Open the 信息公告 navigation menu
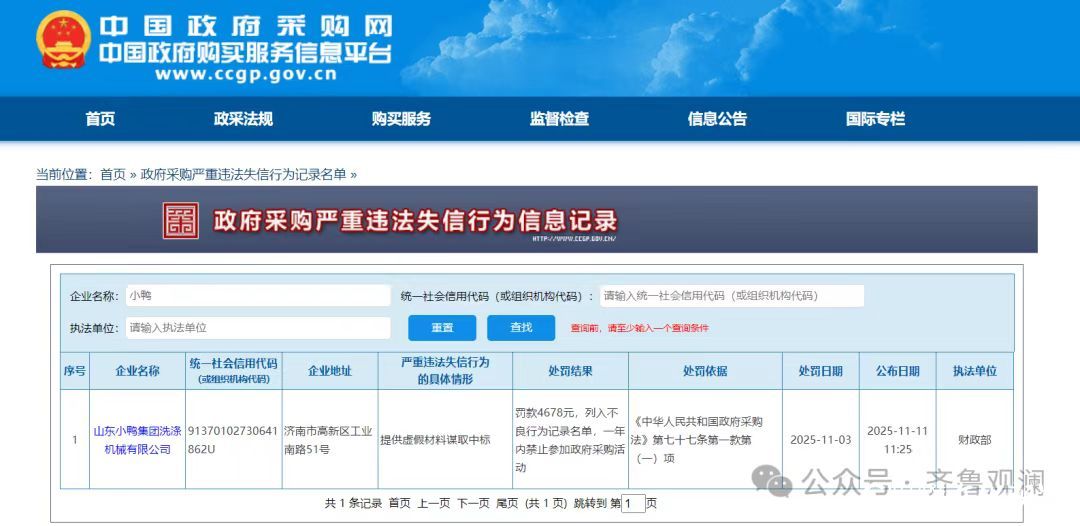The width and height of the screenshot is (1080, 526). pyautogui.click(x=717, y=119)
